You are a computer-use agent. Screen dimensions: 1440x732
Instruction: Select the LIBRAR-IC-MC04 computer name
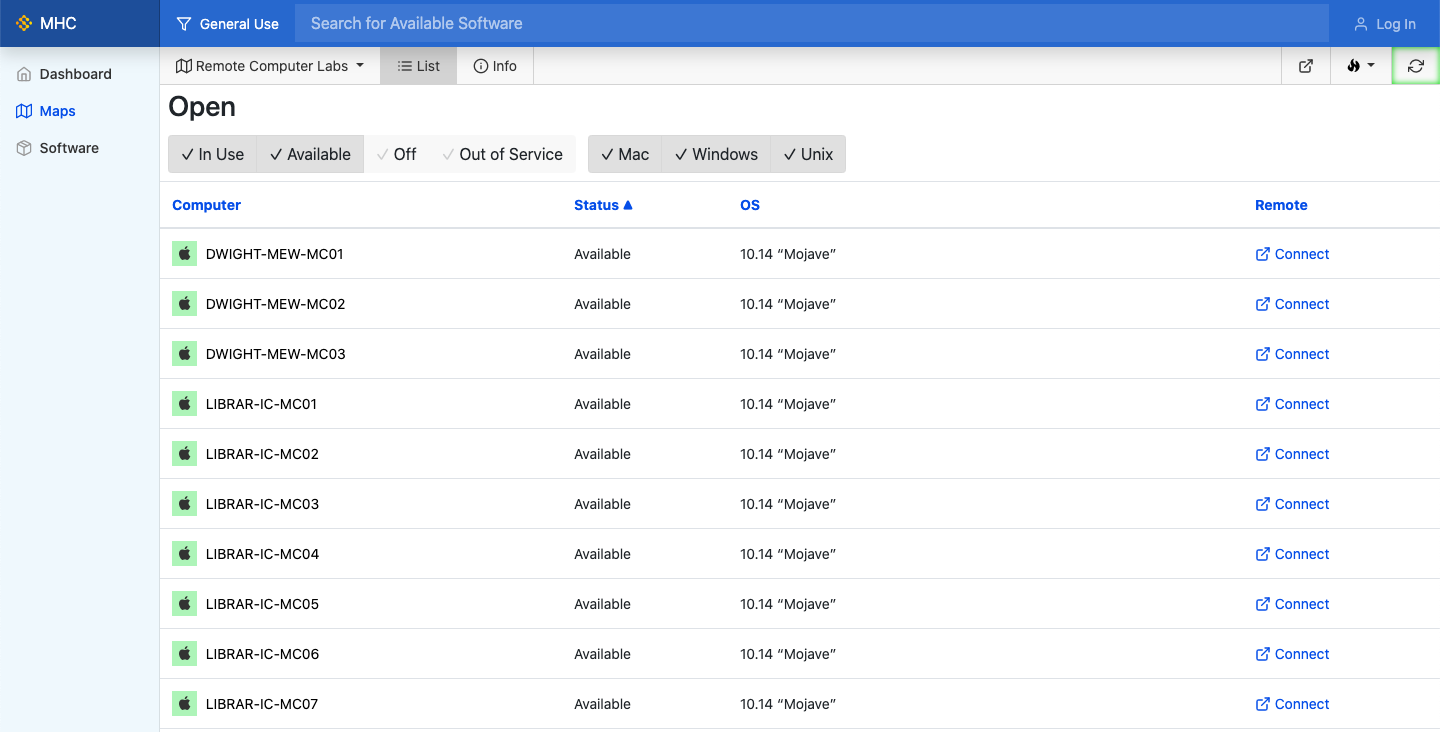262,554
